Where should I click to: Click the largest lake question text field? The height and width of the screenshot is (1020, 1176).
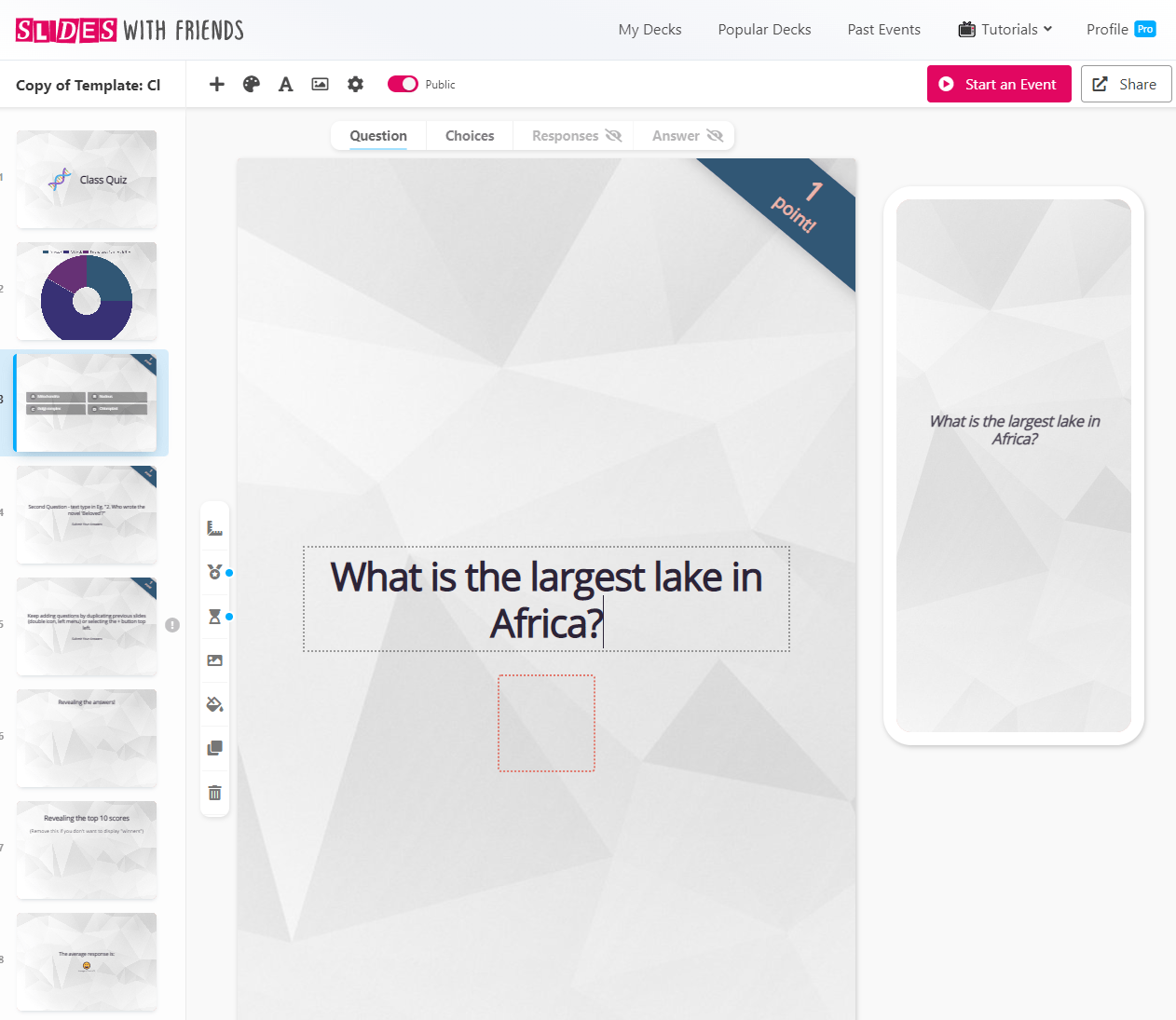click(546, 599)
